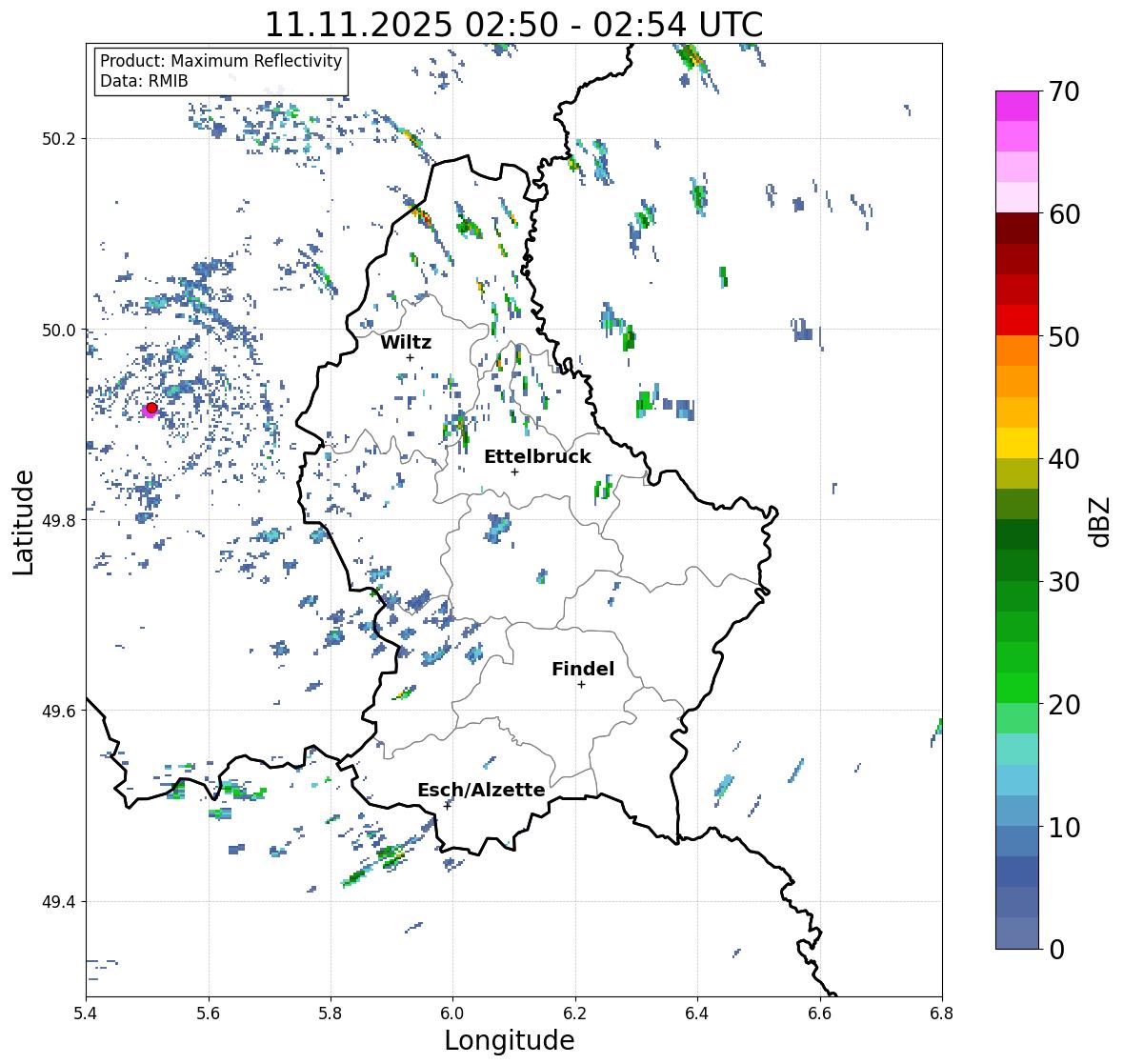Click the dBZ colorbar label

[x=1101, y=521]
